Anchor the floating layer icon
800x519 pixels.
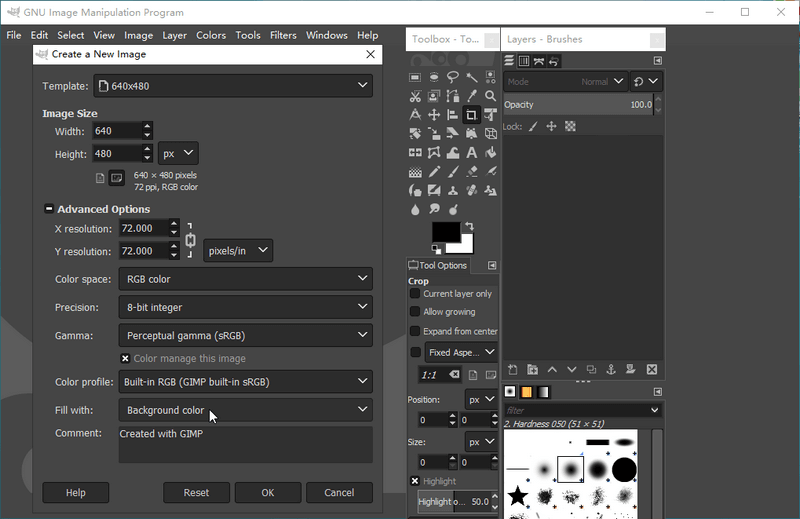611,370
